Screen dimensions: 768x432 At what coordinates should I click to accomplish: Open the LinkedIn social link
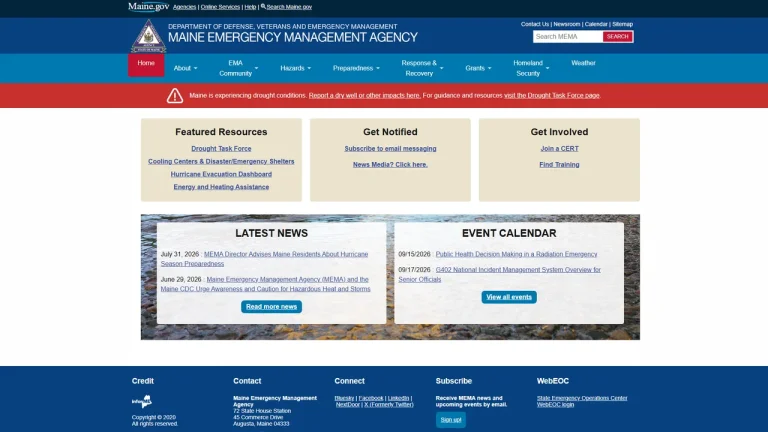tap(398, 398)
